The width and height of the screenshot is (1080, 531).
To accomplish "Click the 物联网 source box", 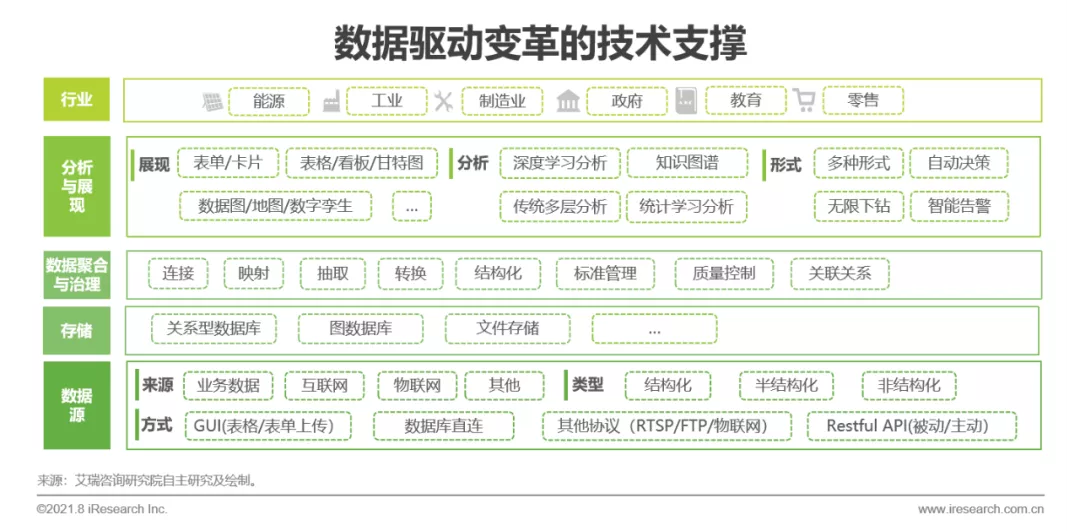I will [x=417, y=385].
